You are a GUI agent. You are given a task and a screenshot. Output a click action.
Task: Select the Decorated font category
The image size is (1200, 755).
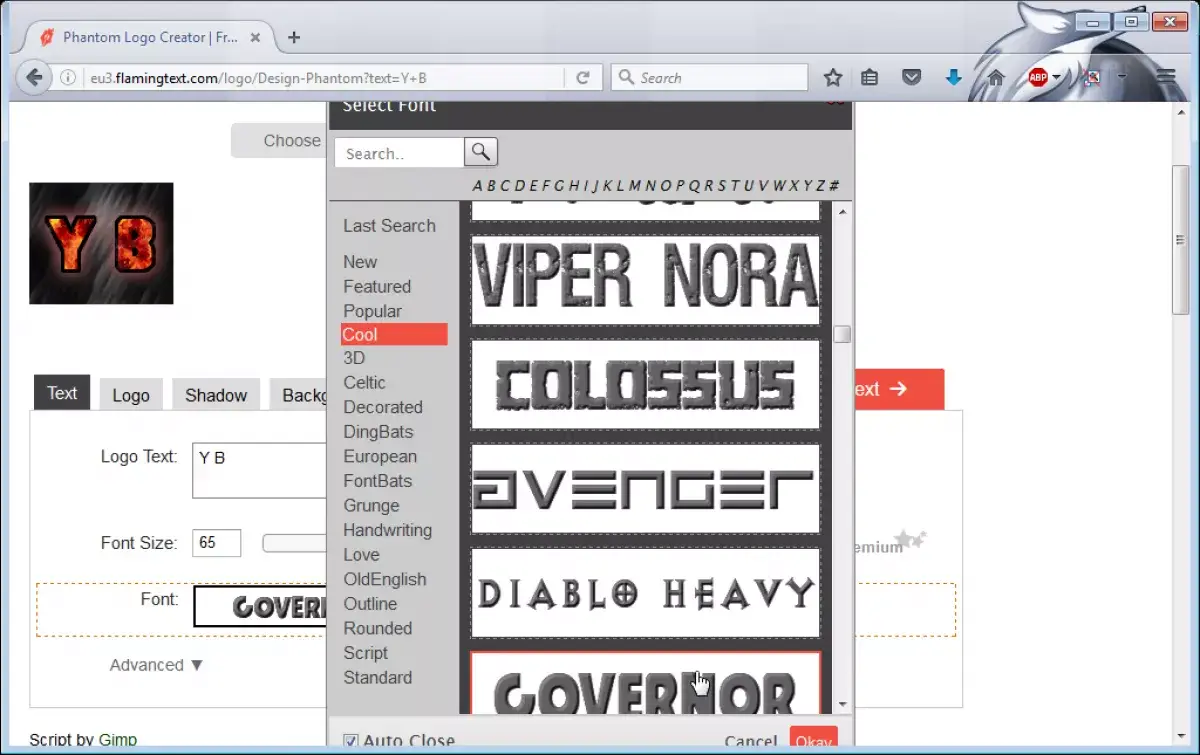point(383,407)
